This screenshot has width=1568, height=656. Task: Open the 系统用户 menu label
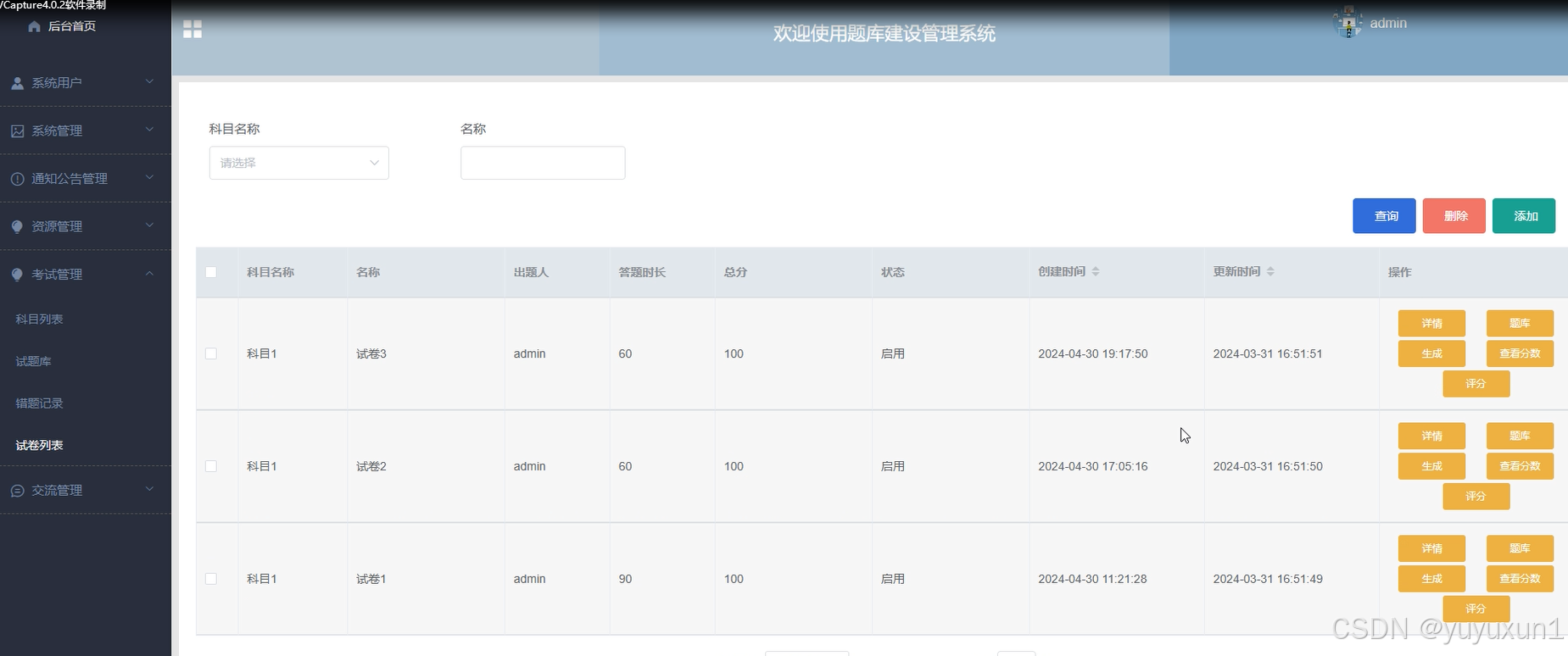pos(57,83)
